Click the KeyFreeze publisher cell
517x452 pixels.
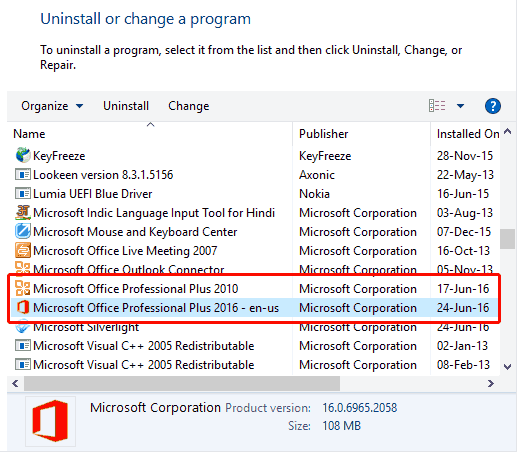click(x=325, y=156)
